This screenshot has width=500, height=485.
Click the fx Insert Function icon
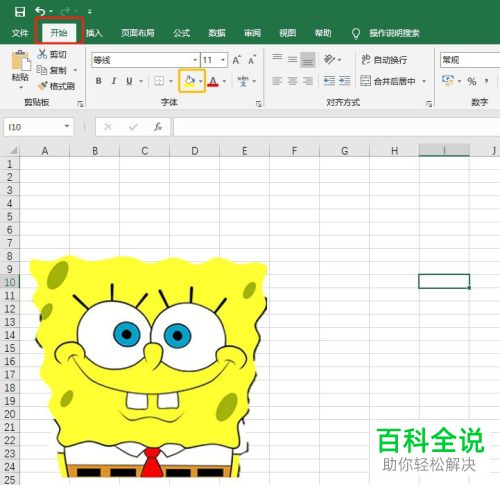158,127
